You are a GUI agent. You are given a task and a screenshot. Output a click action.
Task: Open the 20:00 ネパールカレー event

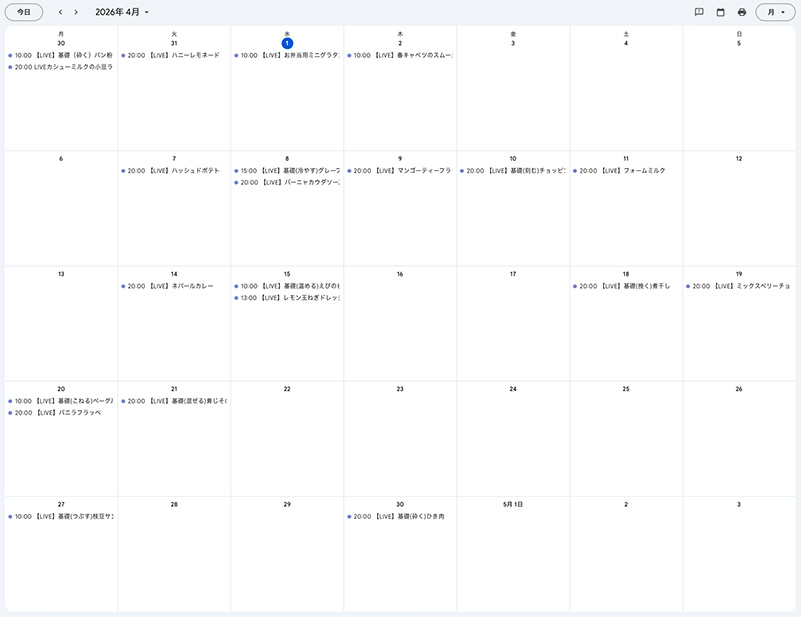pos(170,286)
